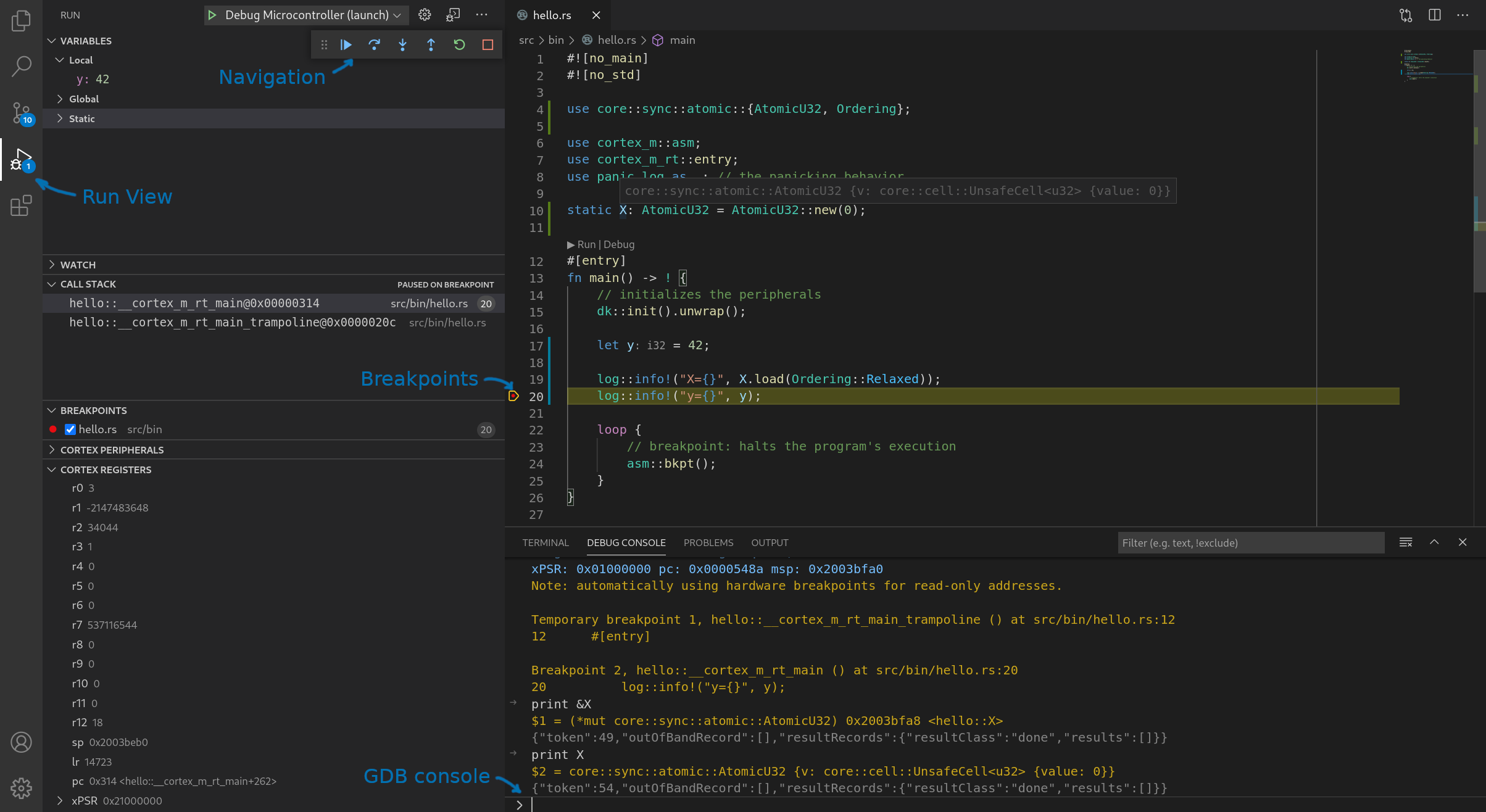Select the hello.rs editor tab
The width and height of the screenshot is (1486, 812).
(552, 15)
